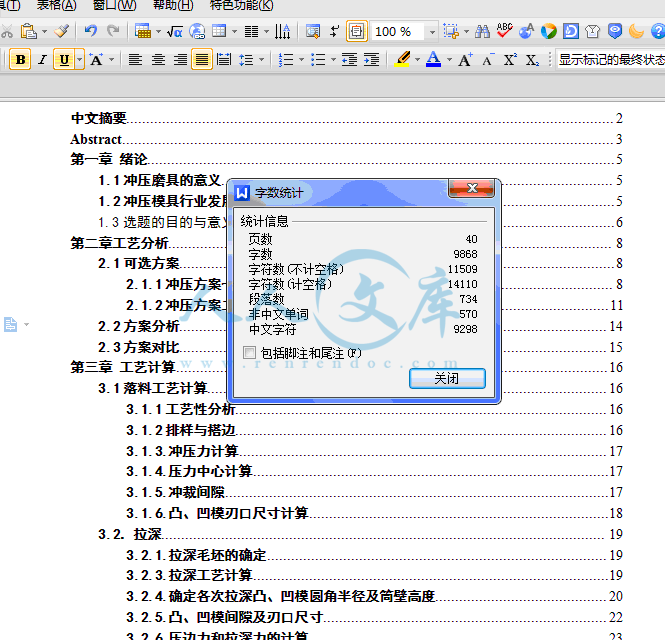Insert an equation with the square-root alpha icon
Viewport: 665px width, 640px height.
point(175,31)
